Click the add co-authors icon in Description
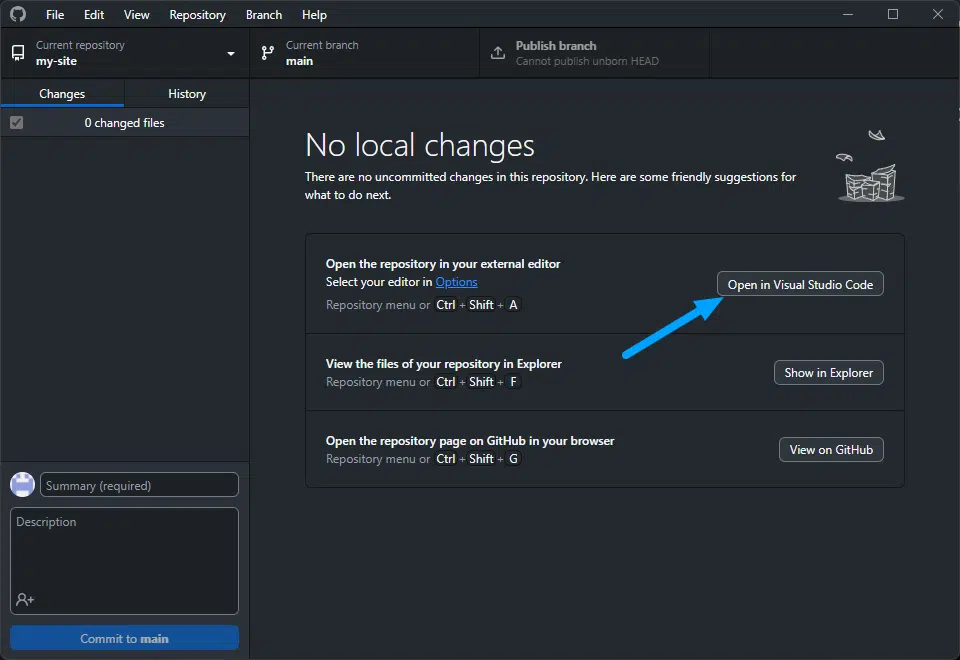 click(x=25, y=599)
